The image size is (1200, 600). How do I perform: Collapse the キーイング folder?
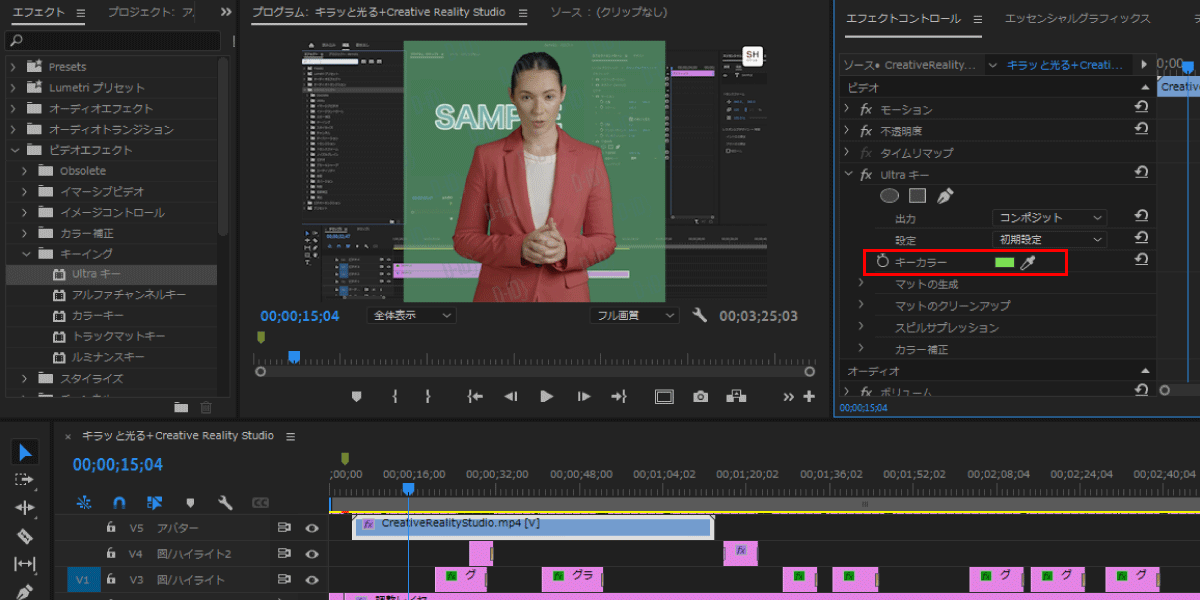pyautogui.click(x=26, y=254)
